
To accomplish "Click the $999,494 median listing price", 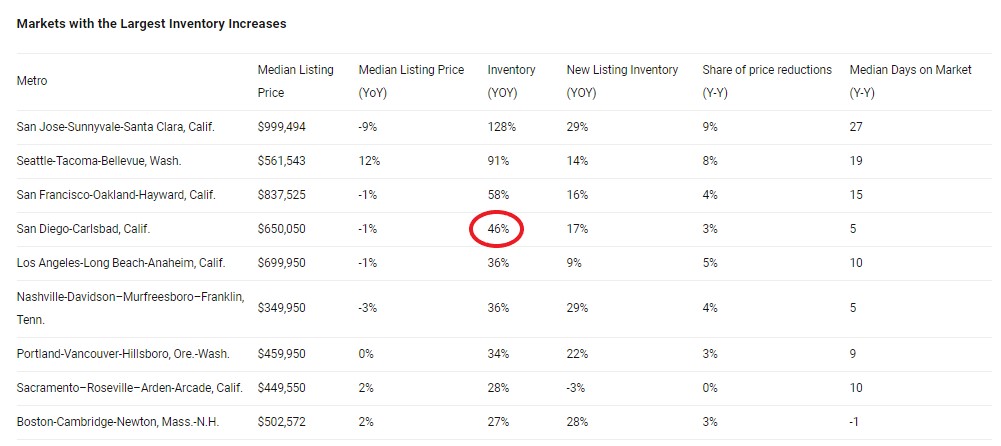I will tap(282, 126).
